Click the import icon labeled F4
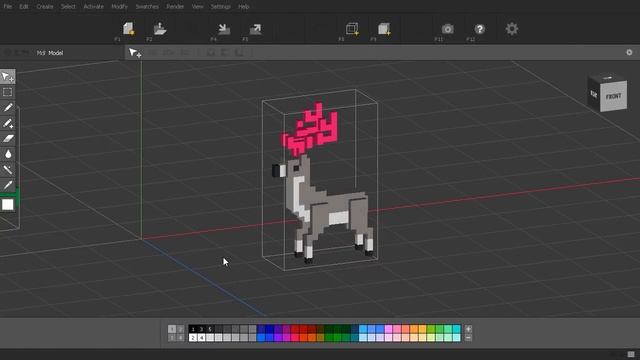Image resolution: width=640 pixels, height=360 pixels. click(224, 29)
